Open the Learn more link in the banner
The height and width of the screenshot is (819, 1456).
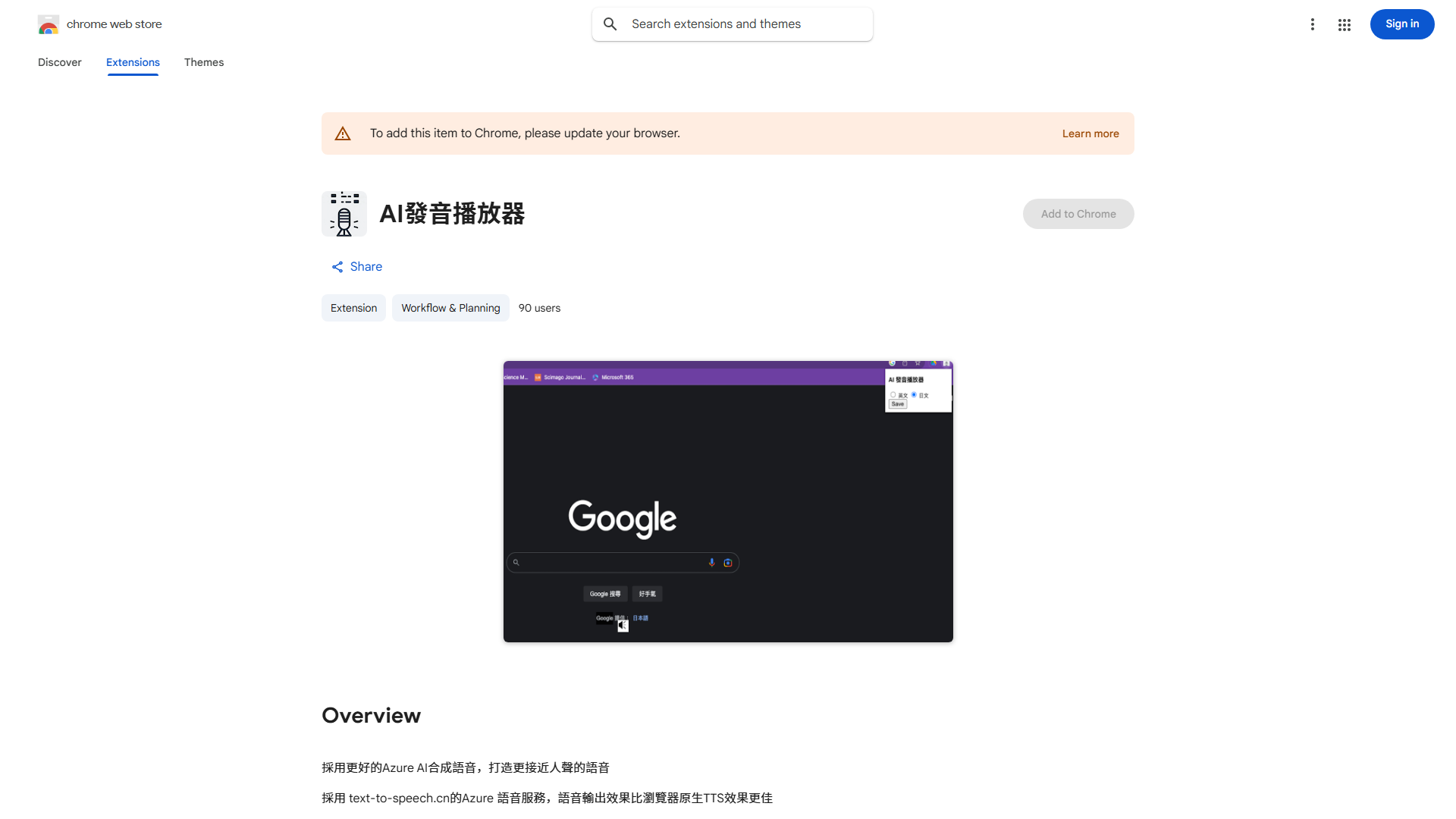(x=1090, y=133)
